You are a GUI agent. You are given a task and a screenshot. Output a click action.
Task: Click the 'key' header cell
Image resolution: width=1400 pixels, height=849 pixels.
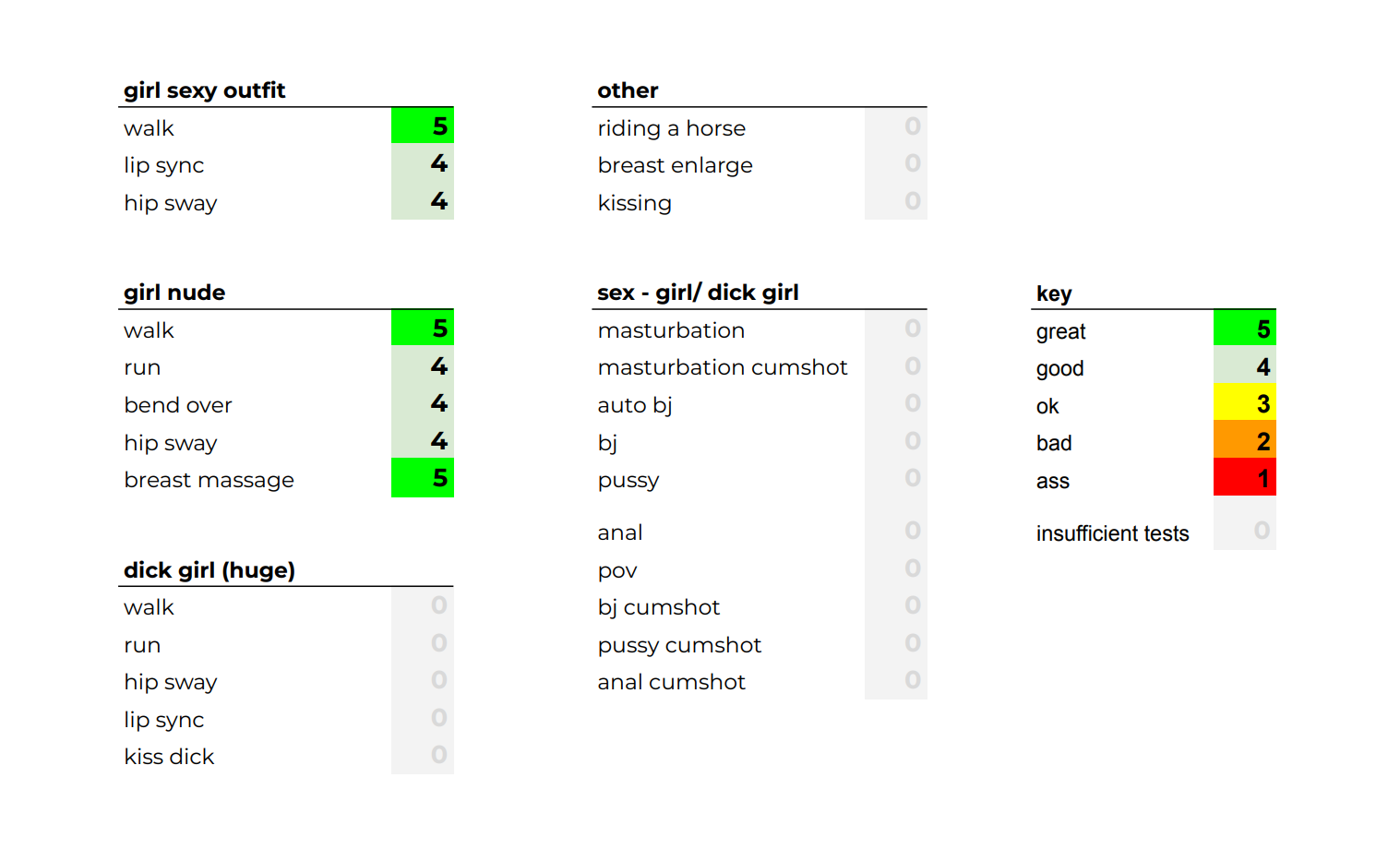1054,293
